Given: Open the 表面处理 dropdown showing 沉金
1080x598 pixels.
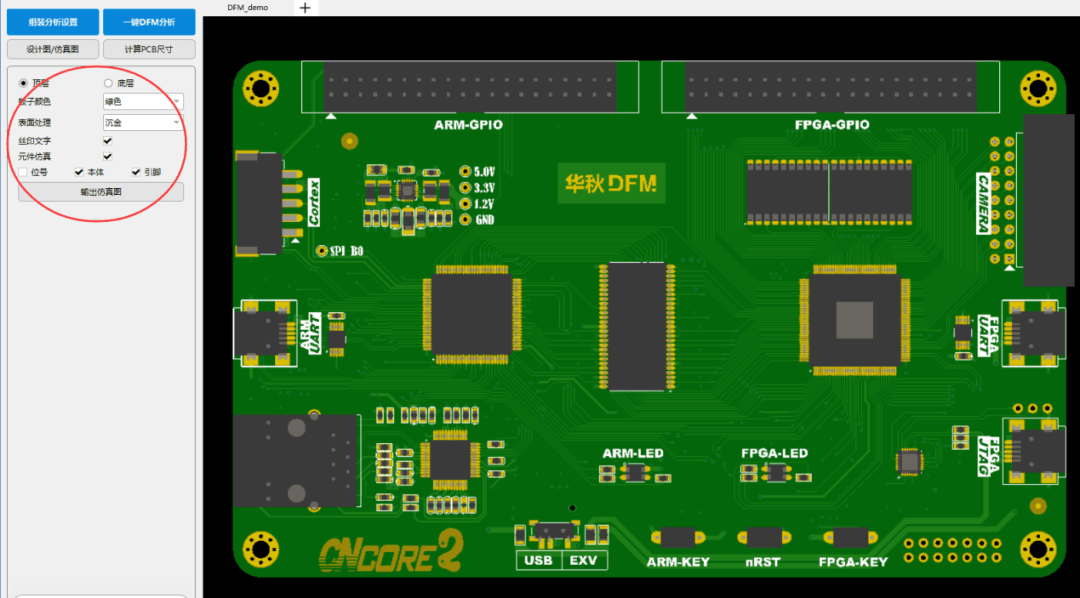Looking at the screenshot, I should coord(143,123).
